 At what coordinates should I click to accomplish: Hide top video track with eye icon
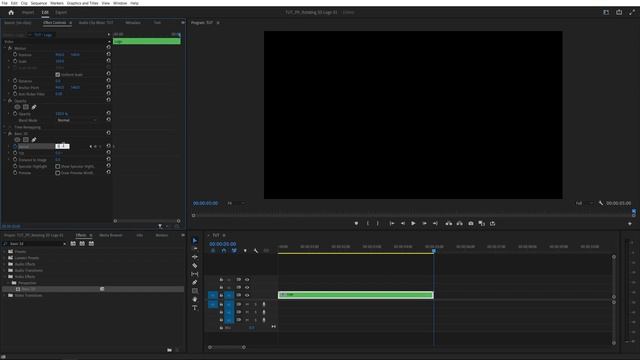pos(247,280)
